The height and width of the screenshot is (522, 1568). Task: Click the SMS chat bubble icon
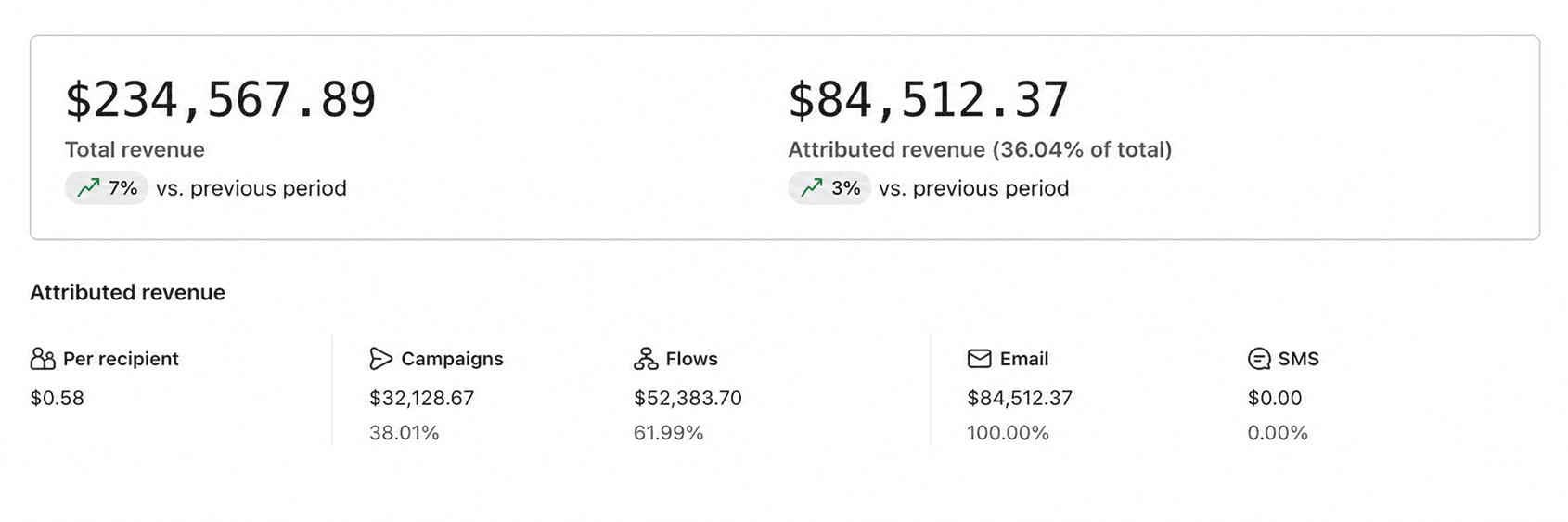tap(1259, 359)
